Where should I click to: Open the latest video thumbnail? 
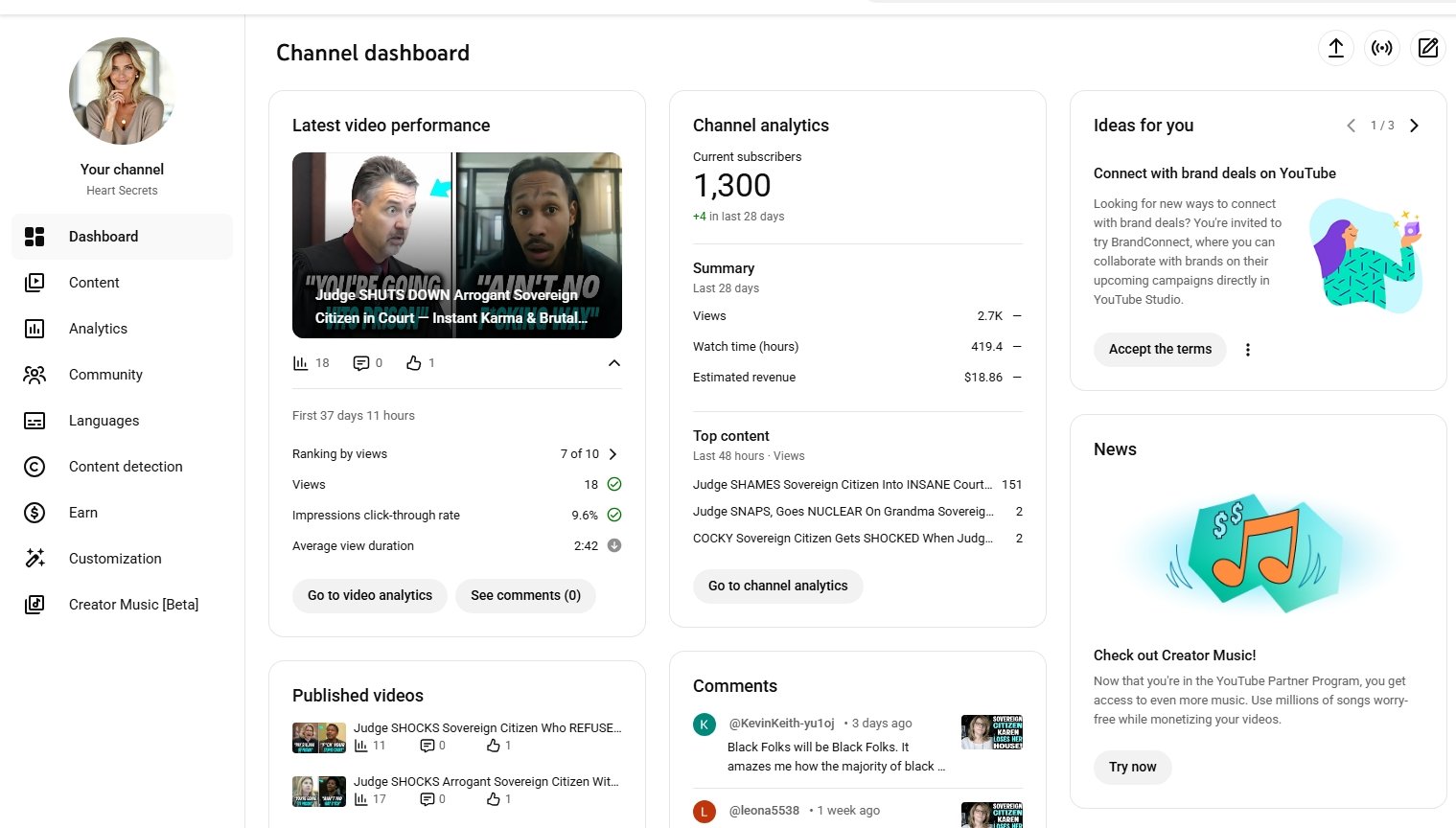tap(457, 245)
